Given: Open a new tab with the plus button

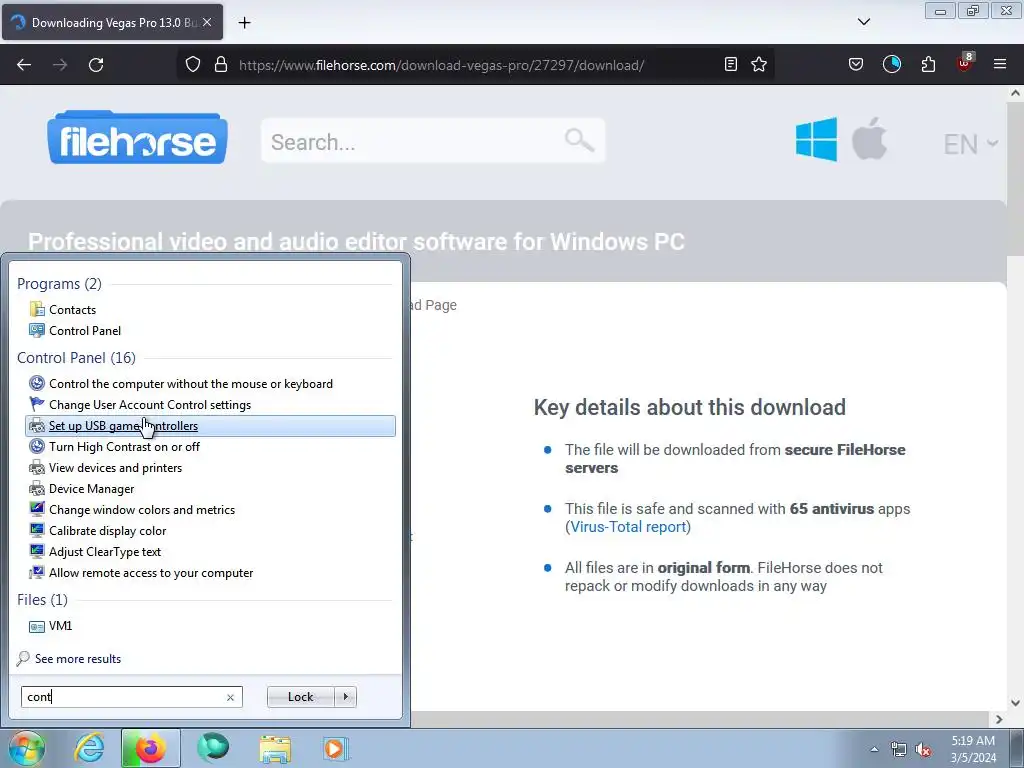Looking at the screenshot, I should (x=244, y=23).
